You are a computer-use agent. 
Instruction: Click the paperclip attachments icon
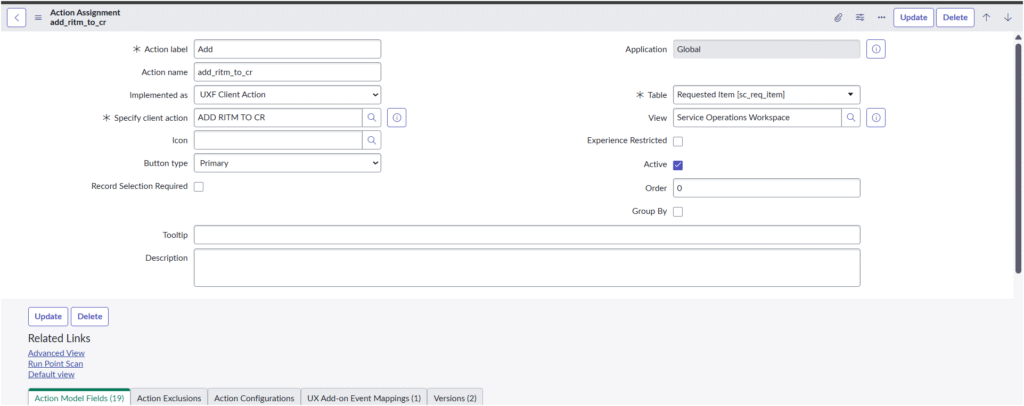838,17
